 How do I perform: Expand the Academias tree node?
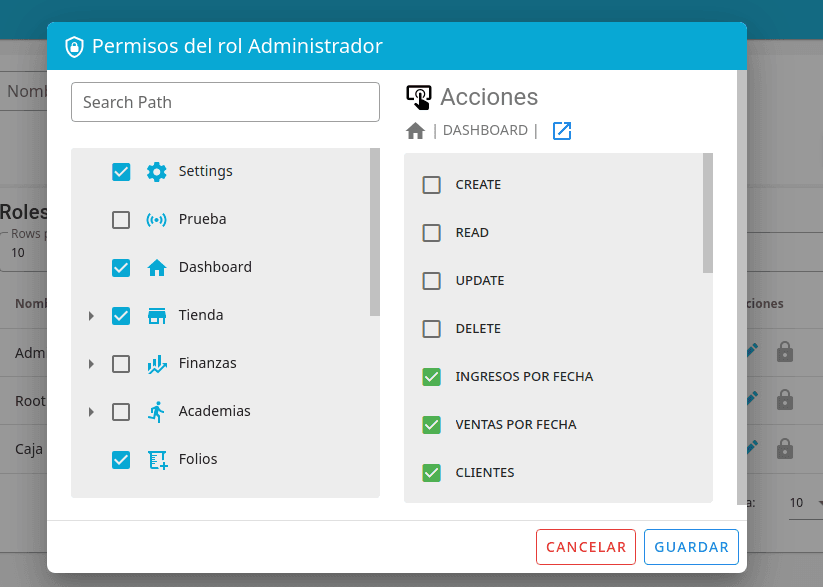(91, 412)
